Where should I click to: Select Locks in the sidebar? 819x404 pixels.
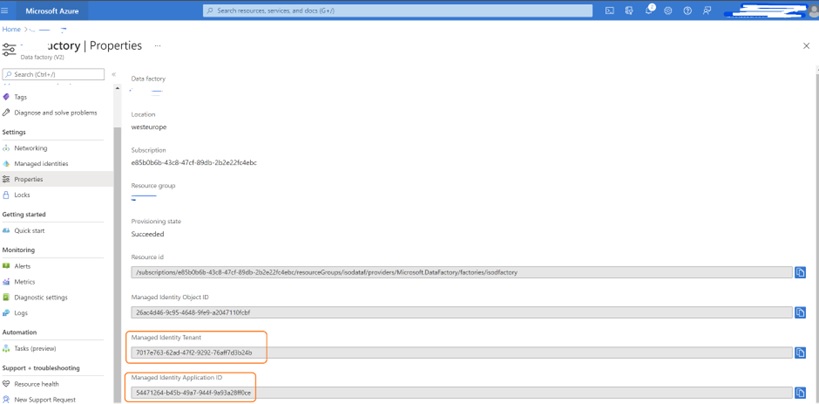click(x=22, y=195)
